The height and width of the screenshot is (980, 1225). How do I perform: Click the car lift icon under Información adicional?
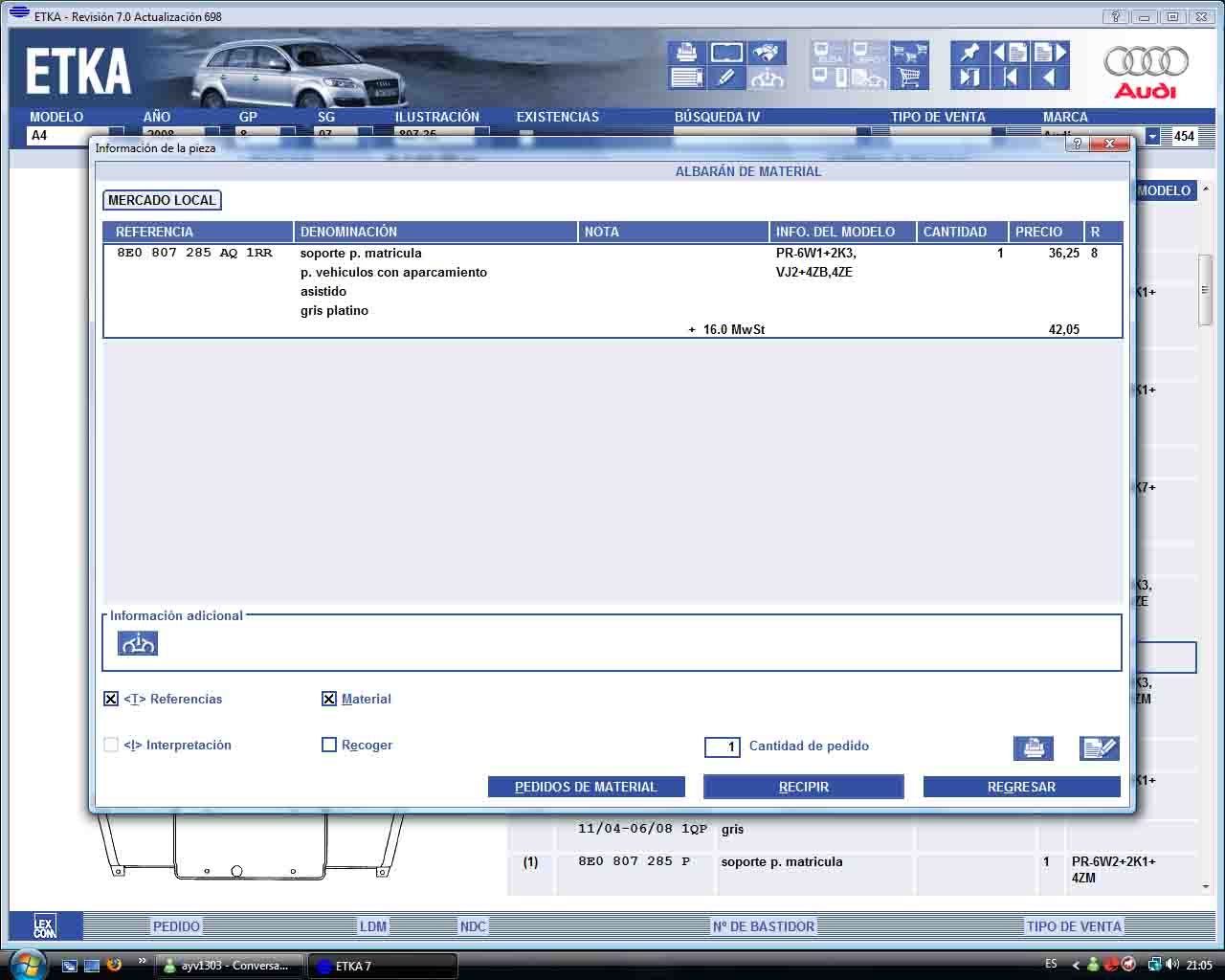coord(138,643)
